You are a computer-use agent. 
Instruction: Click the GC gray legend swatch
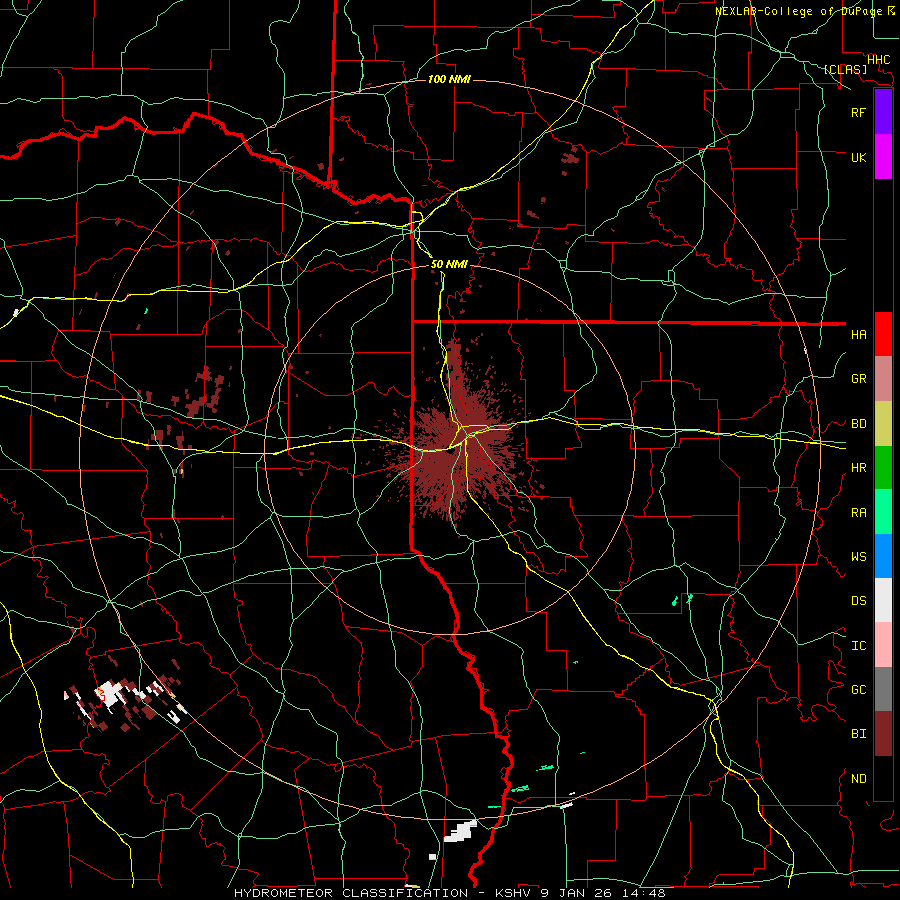883,689
